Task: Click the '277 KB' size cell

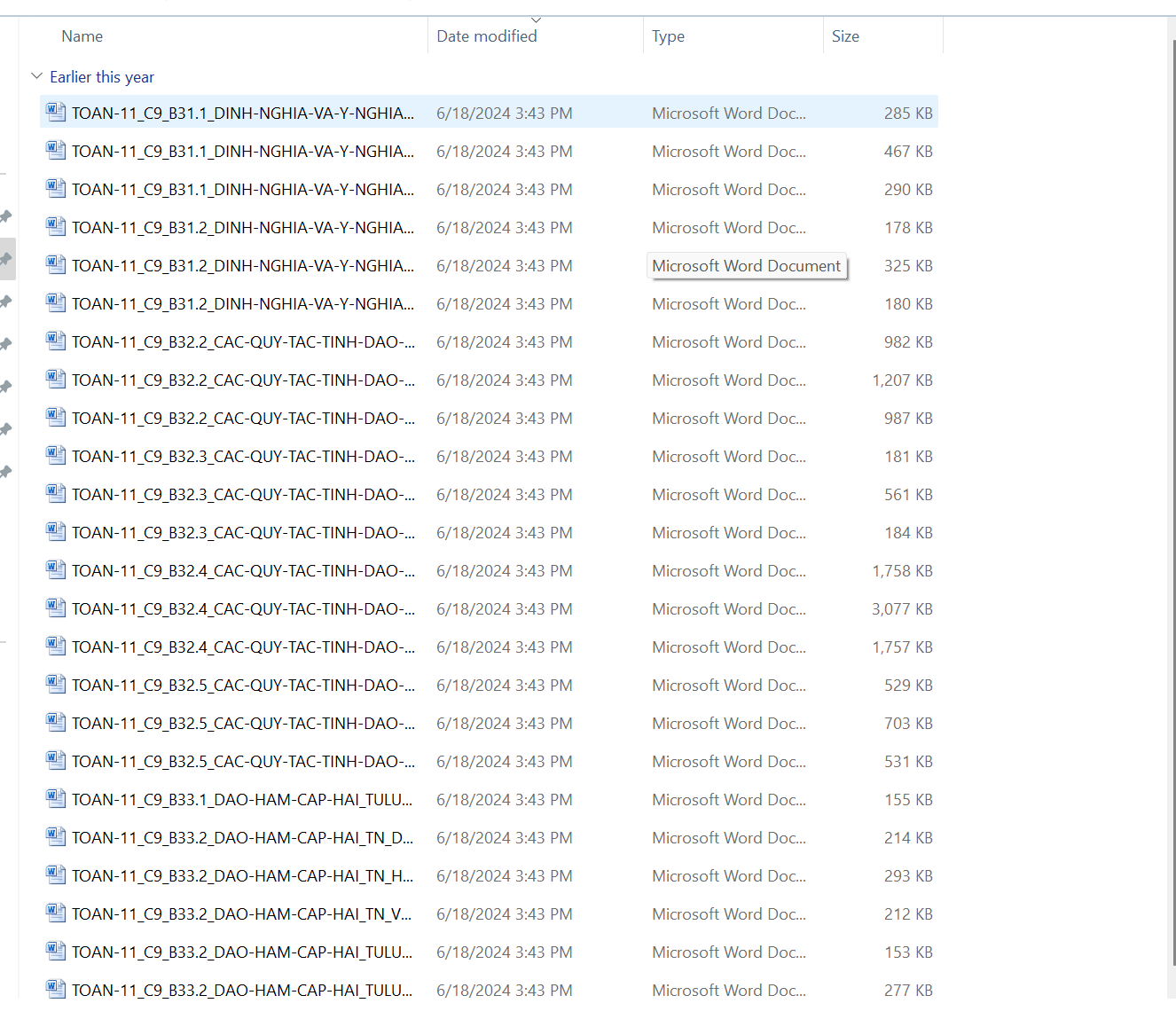Action: [x=908, y=991]
